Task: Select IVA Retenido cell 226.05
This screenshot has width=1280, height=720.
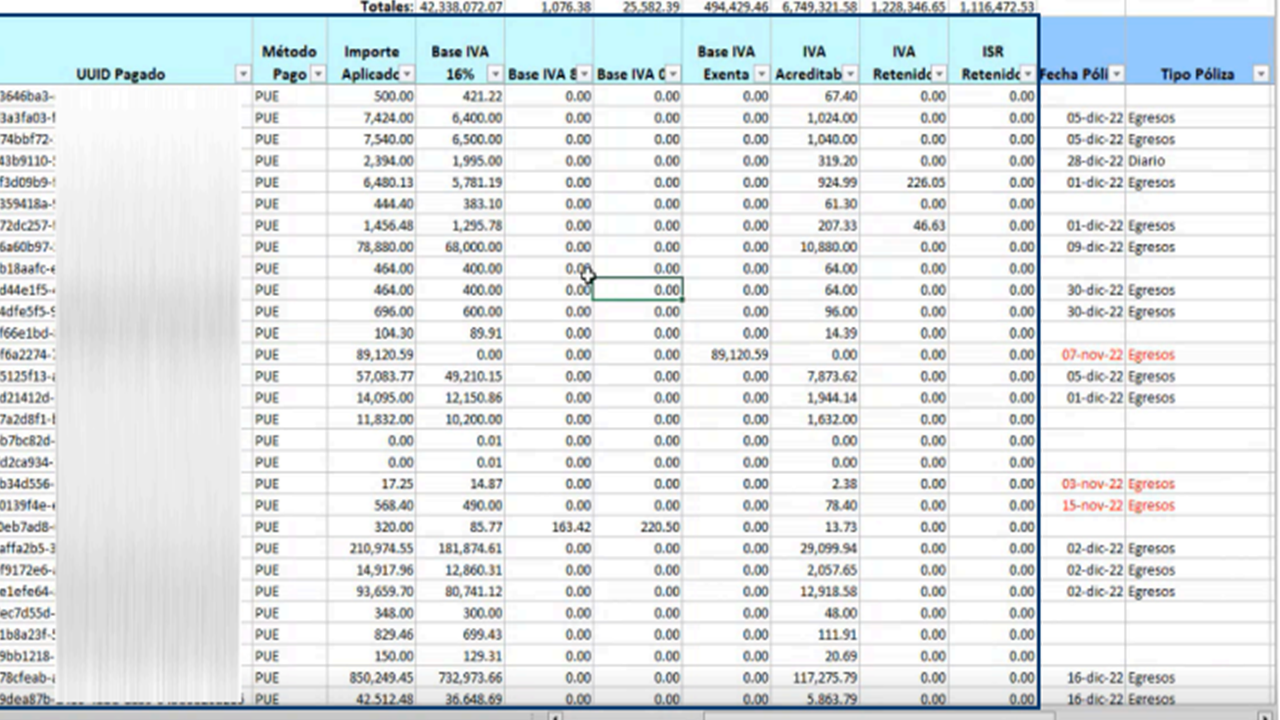Action: [904, 182]
